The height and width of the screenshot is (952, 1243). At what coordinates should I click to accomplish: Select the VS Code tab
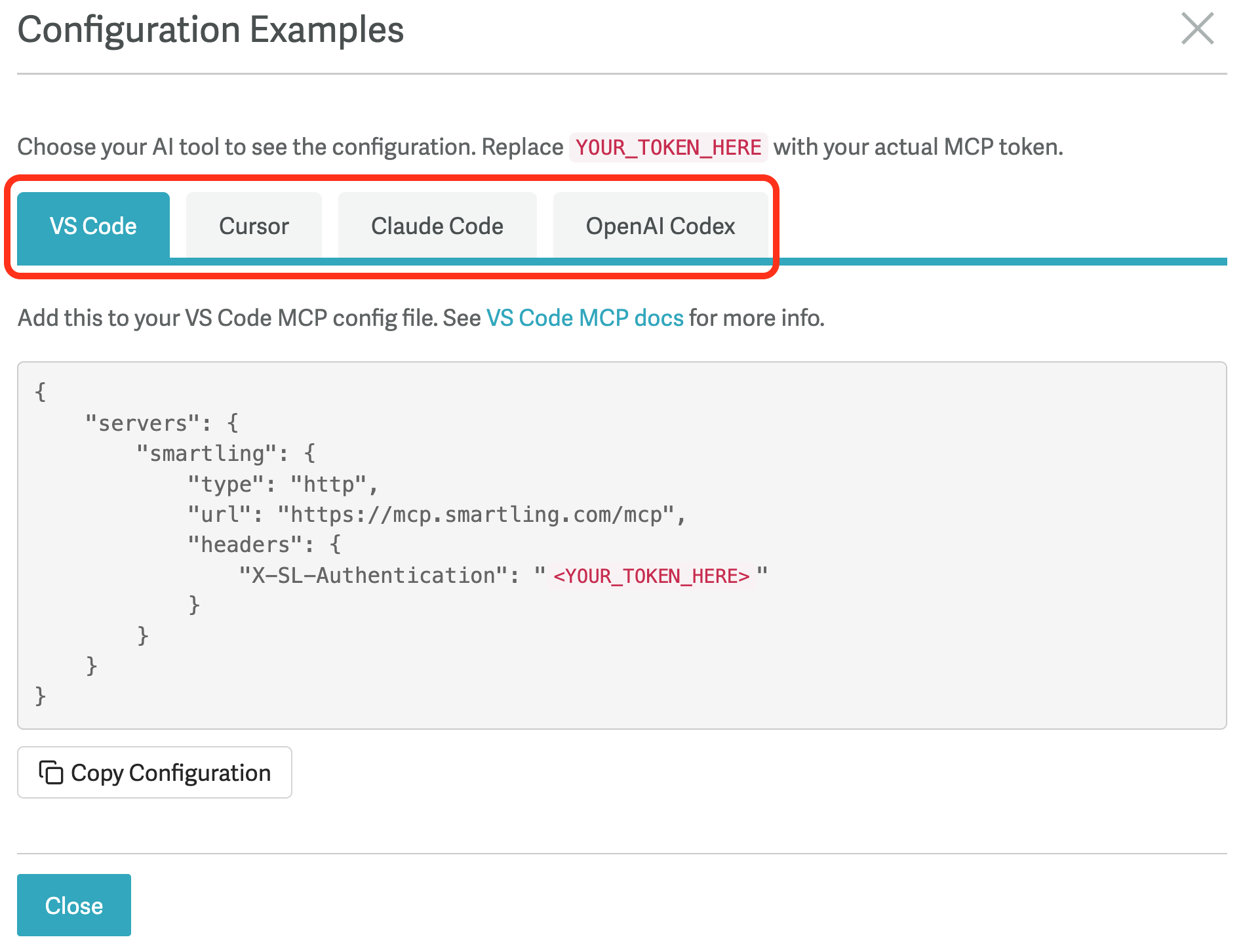coord(93,226)
